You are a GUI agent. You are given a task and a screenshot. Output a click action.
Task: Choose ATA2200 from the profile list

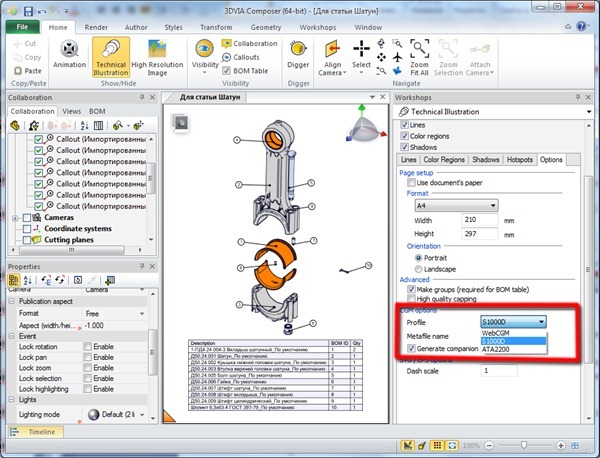[513, 349]
